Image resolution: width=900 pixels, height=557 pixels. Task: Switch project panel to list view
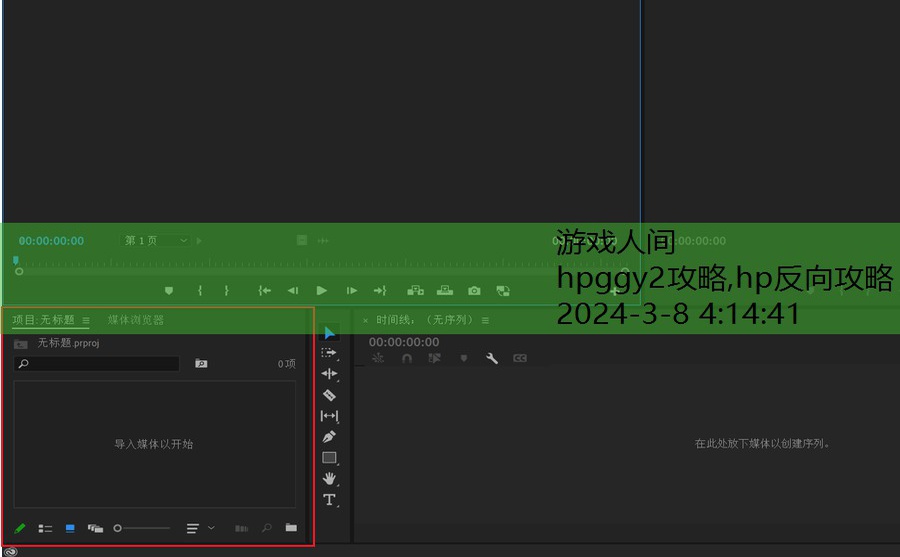click(x=45, y=528)
